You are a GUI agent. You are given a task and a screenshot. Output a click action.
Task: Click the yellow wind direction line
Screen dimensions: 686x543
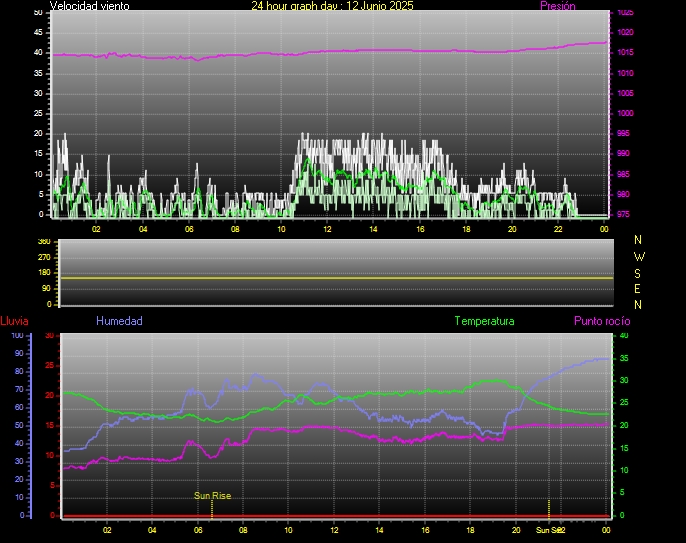point(336,278)
